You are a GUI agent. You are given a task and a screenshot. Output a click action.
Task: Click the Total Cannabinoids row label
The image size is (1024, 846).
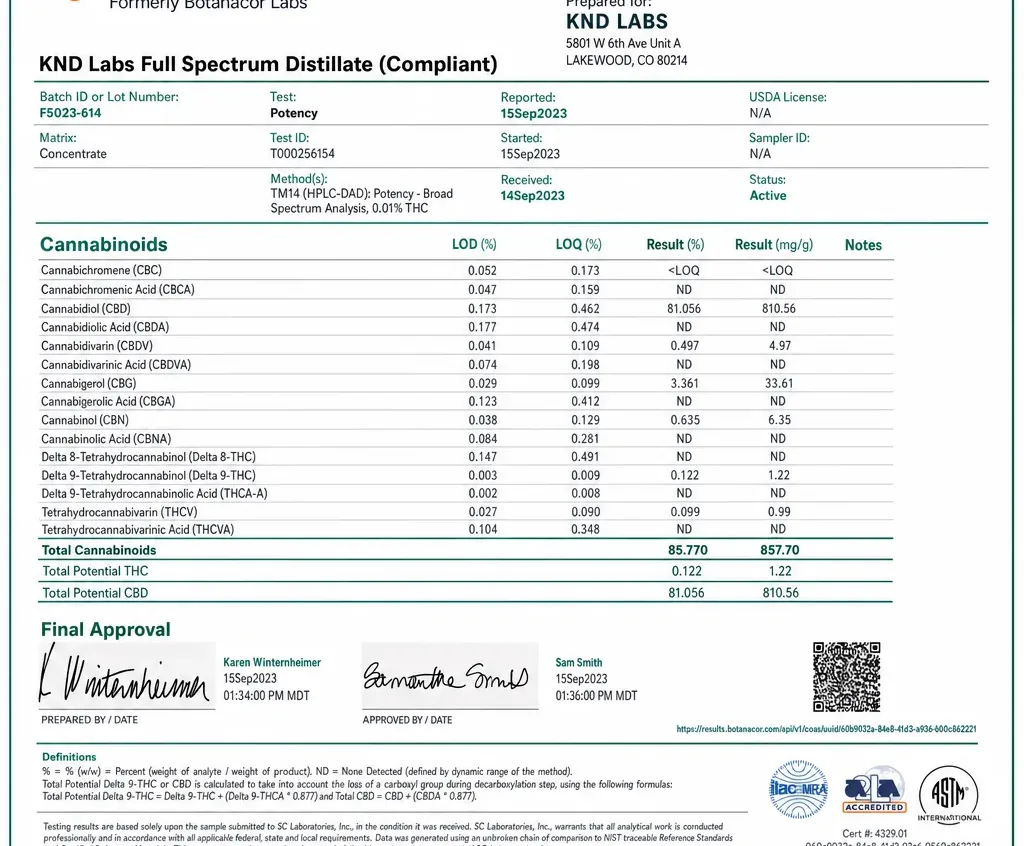click(x=99, y=550)
